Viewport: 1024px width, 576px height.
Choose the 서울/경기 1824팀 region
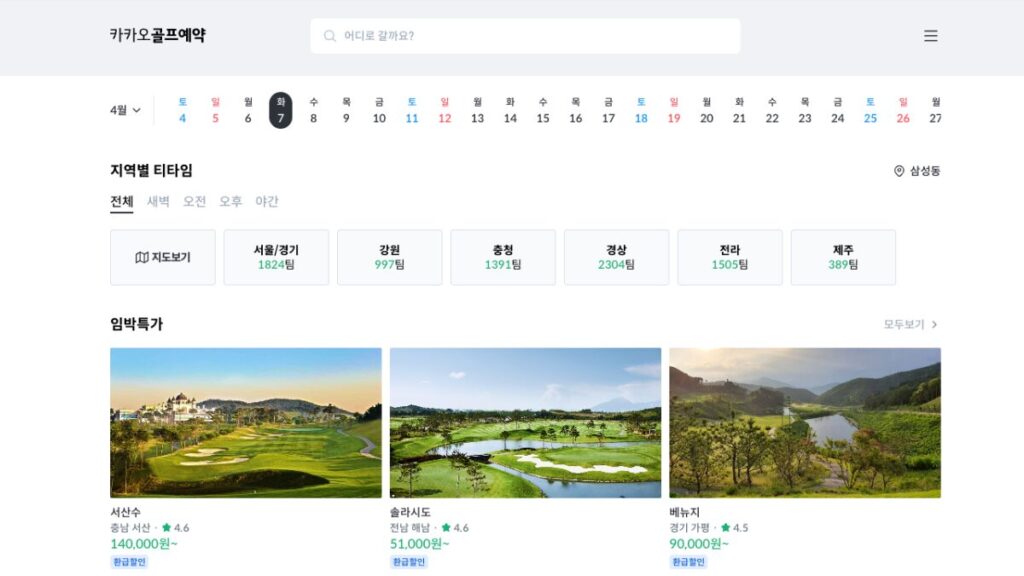click(276, 257)
